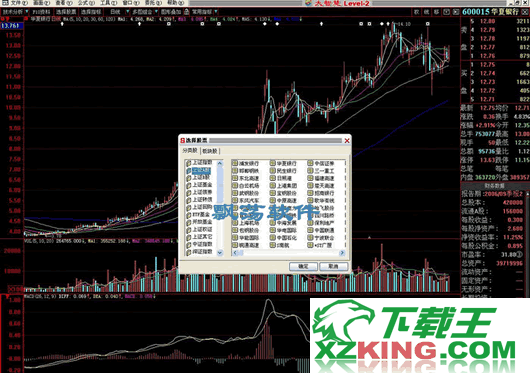Expand the 多图组合 dropdown arrow
530x373 pixels.
click(156, 12)
